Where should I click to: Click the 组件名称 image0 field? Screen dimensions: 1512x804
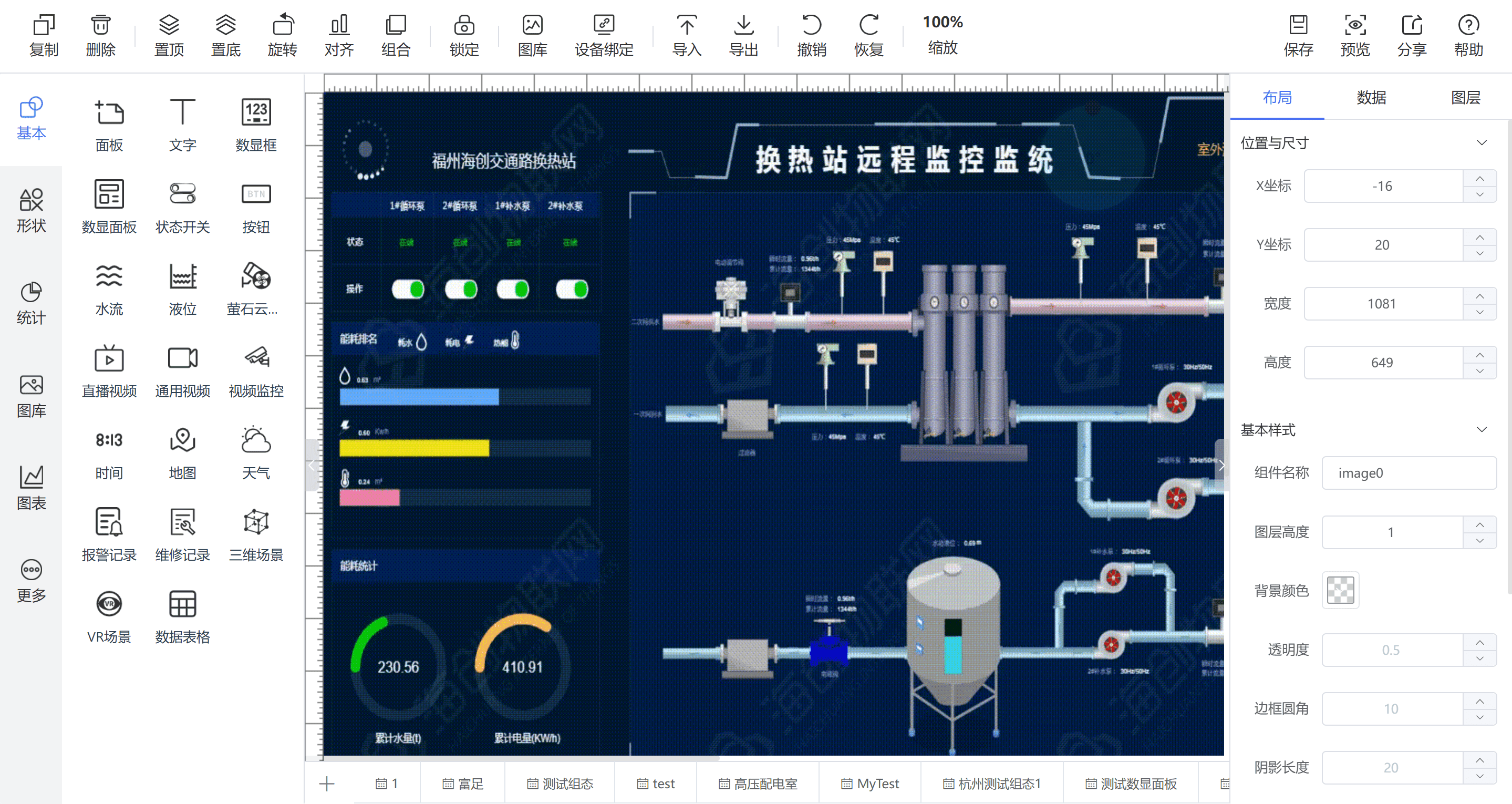coord(1409,473)
